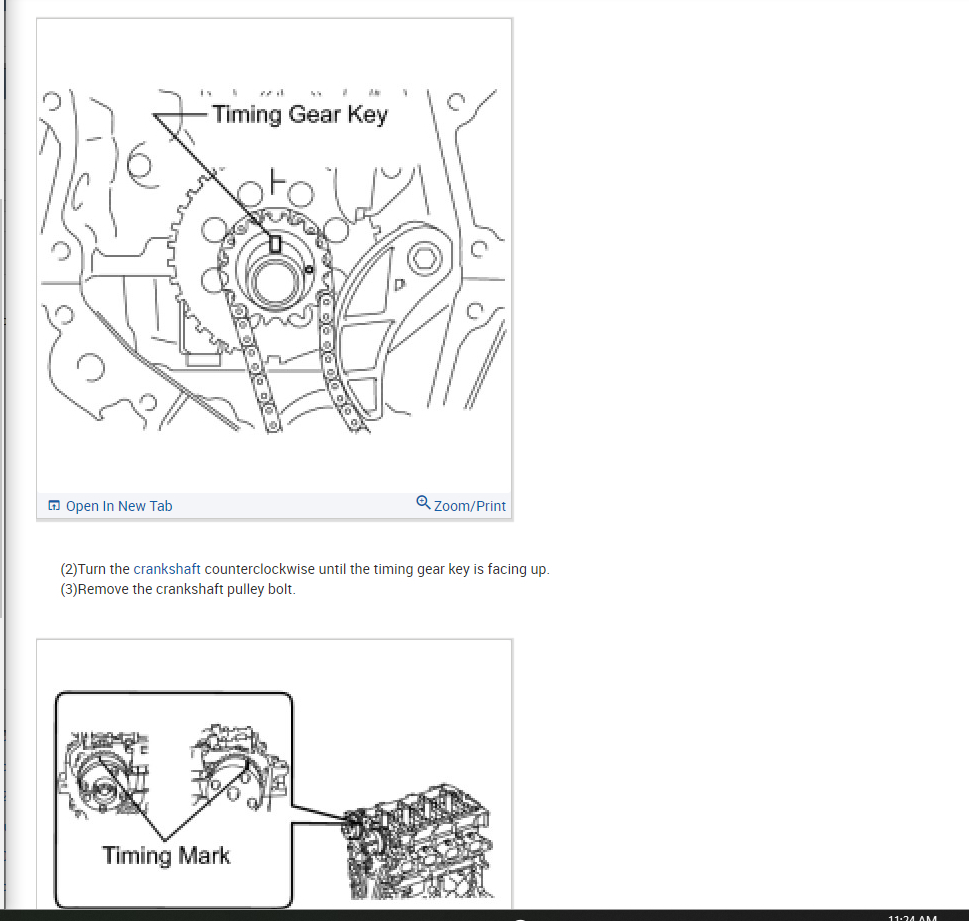Select the Zoom/Print text link

tap(470, 506)
